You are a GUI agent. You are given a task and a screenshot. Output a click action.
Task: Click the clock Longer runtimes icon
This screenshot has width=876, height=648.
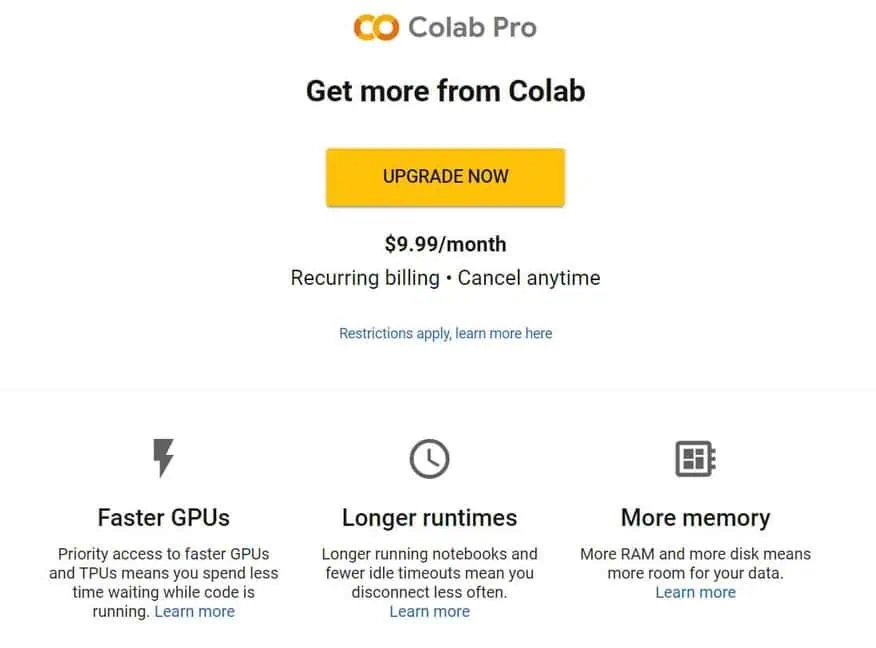coord(429,459)
